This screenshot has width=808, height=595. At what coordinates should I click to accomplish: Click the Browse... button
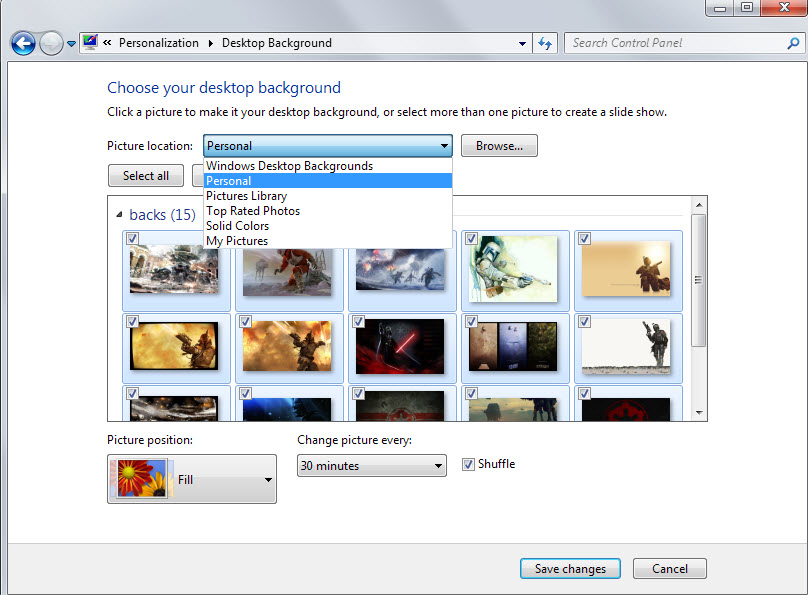[x=499, y=146]
